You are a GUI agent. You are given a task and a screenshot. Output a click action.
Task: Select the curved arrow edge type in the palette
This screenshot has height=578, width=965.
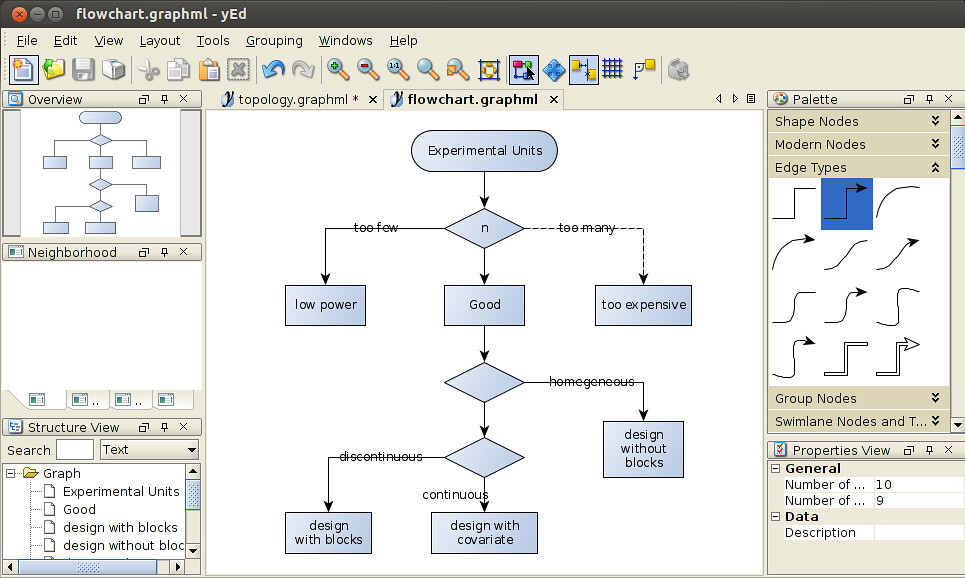pyautogui.click(x=793, y=253)
